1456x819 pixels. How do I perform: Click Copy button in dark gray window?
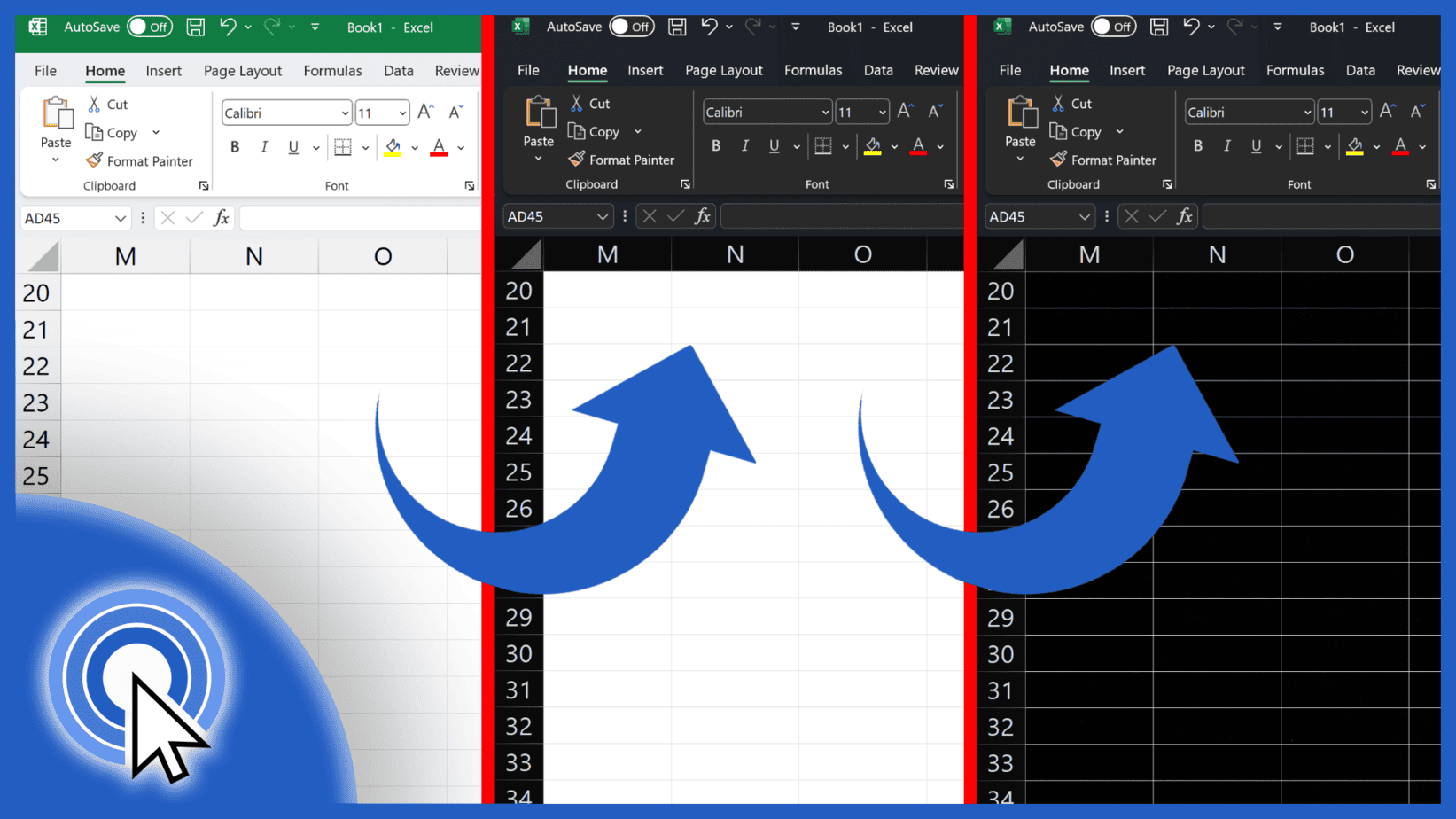click(594, 132)
